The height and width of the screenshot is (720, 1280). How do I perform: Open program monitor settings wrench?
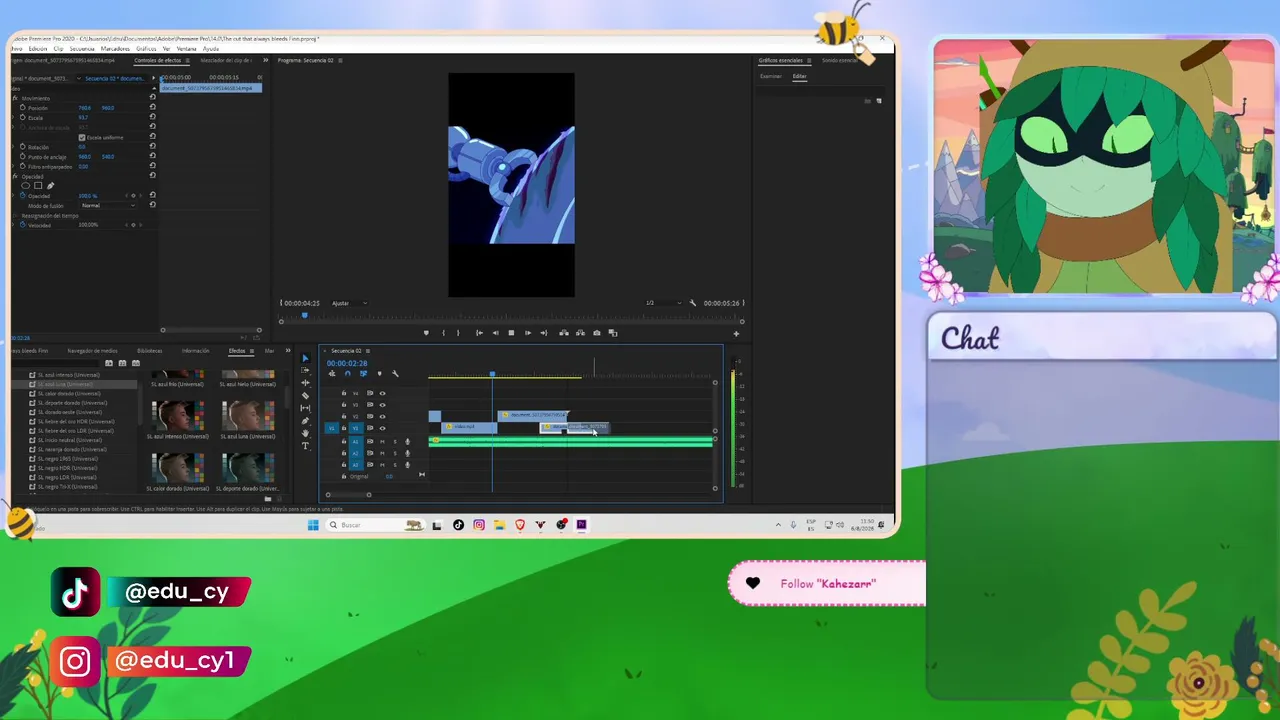692,303
